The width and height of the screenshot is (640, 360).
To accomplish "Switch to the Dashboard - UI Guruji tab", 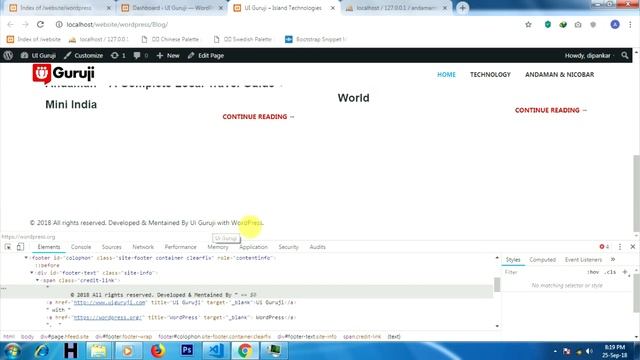I will coord(171,8).
